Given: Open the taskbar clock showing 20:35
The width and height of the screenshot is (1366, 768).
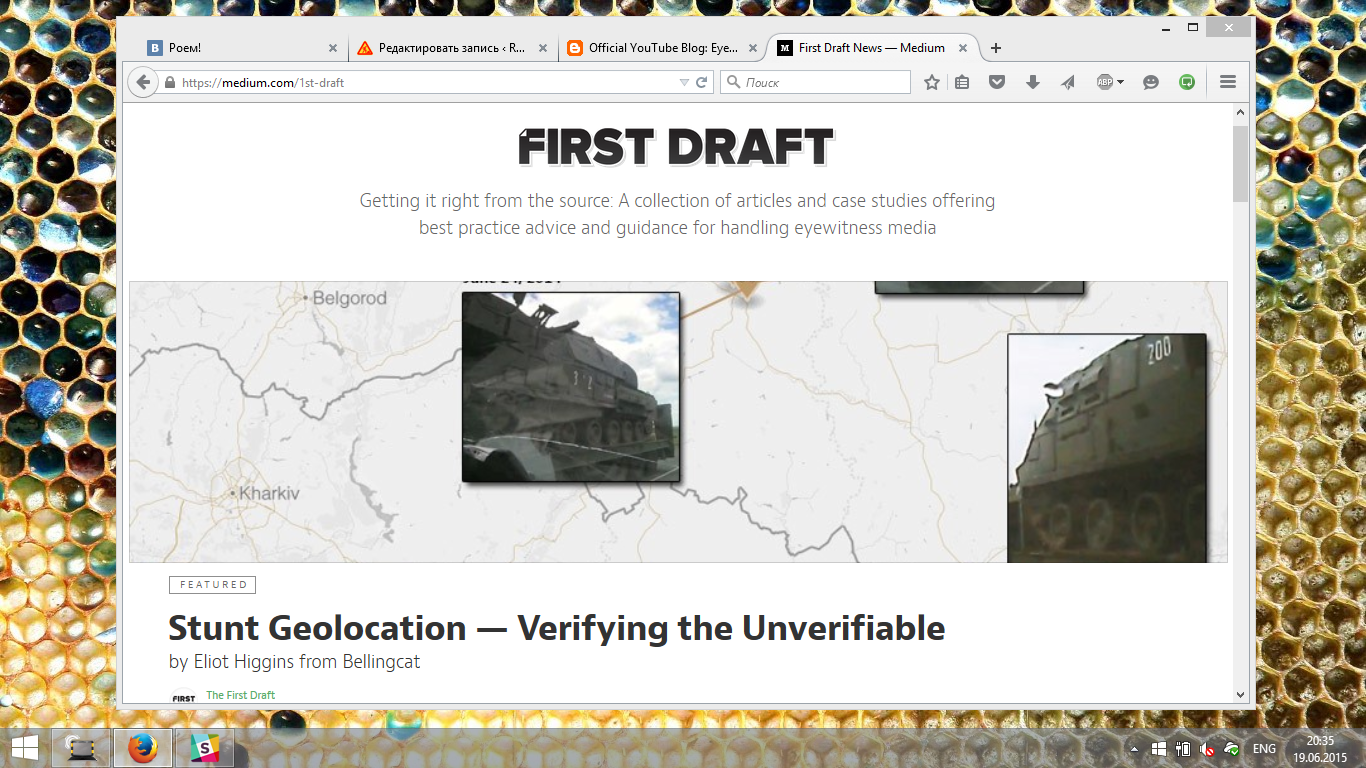Looking at the screenshot, I should [1320, 748].
